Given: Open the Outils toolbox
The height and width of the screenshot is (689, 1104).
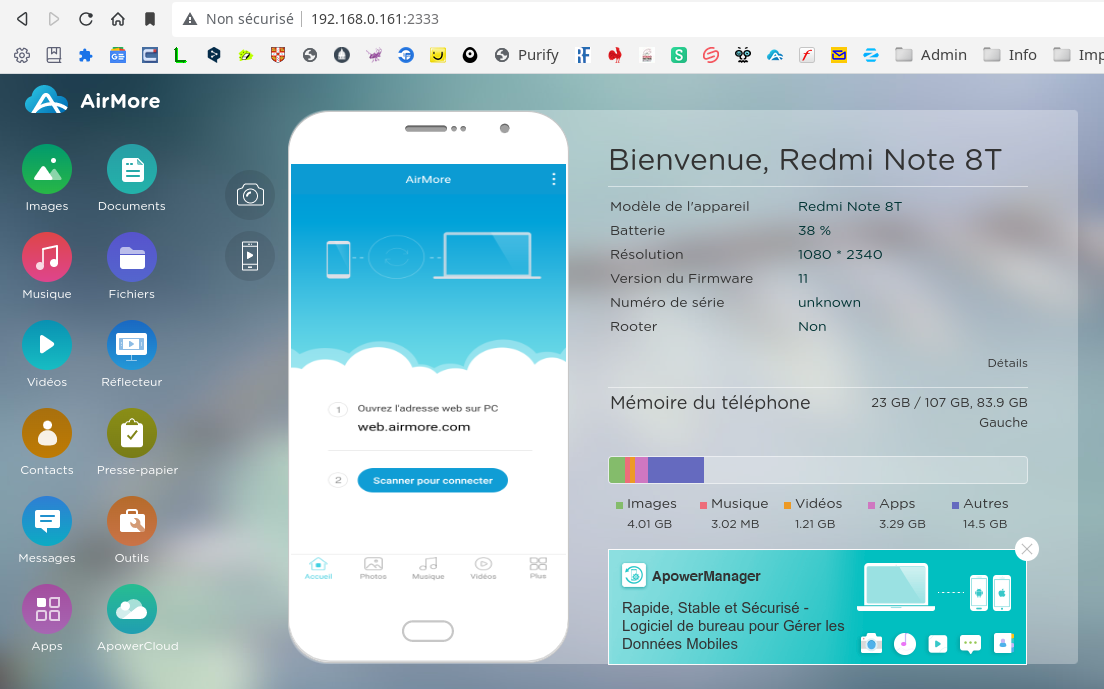Looking at the screenshot, I should (132, 522).
